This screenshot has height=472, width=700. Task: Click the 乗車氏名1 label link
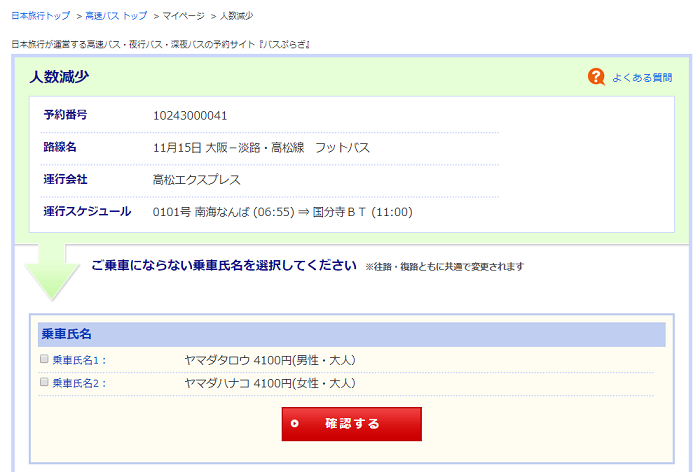[79, 360]
